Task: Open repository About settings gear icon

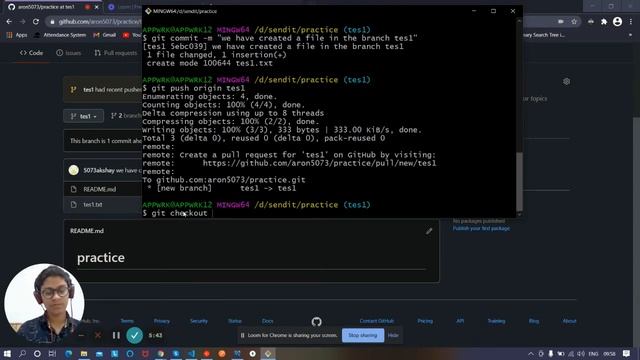Action: point(567,82)
